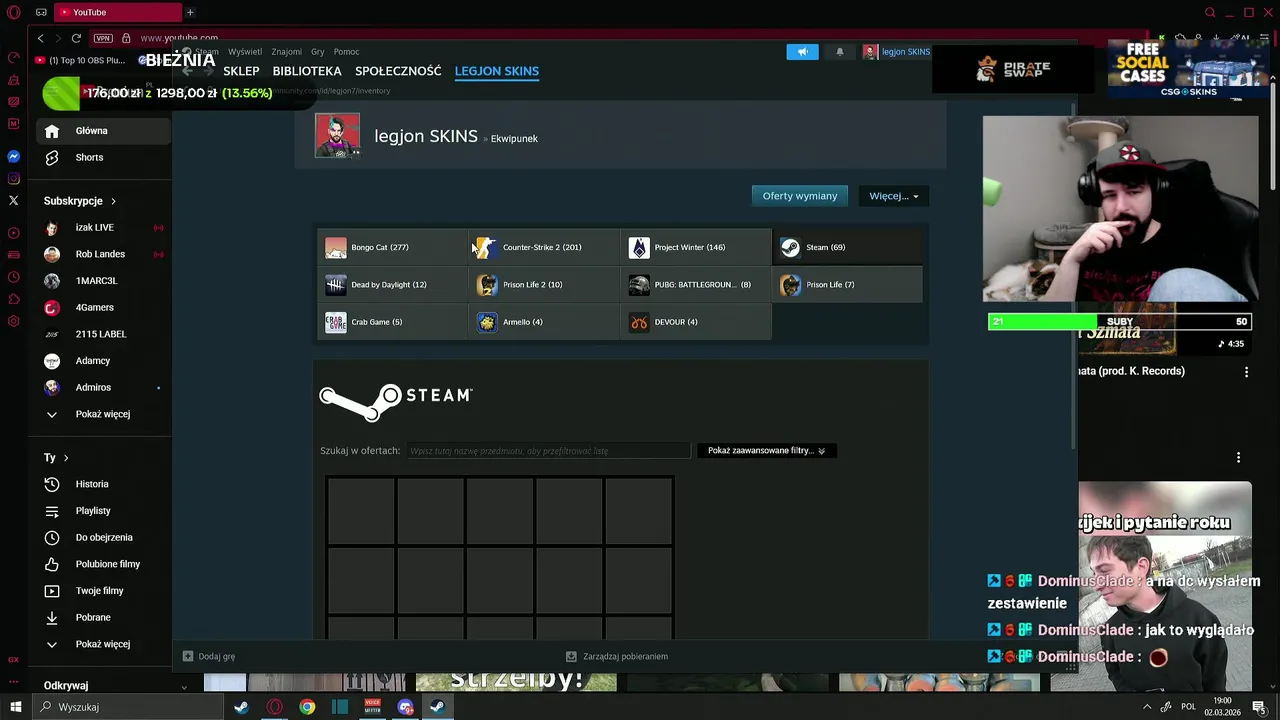The height and width of the screenshot is (720, 1280).
Task: Open Crab Game (5) inventory
Action: [393, 322]
